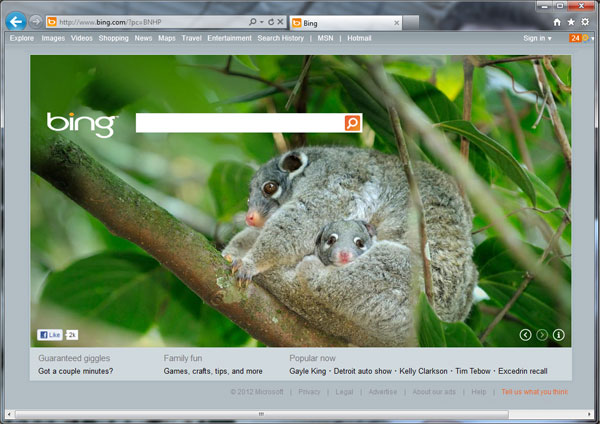Open Gayle King popular search

coord(308,371)
